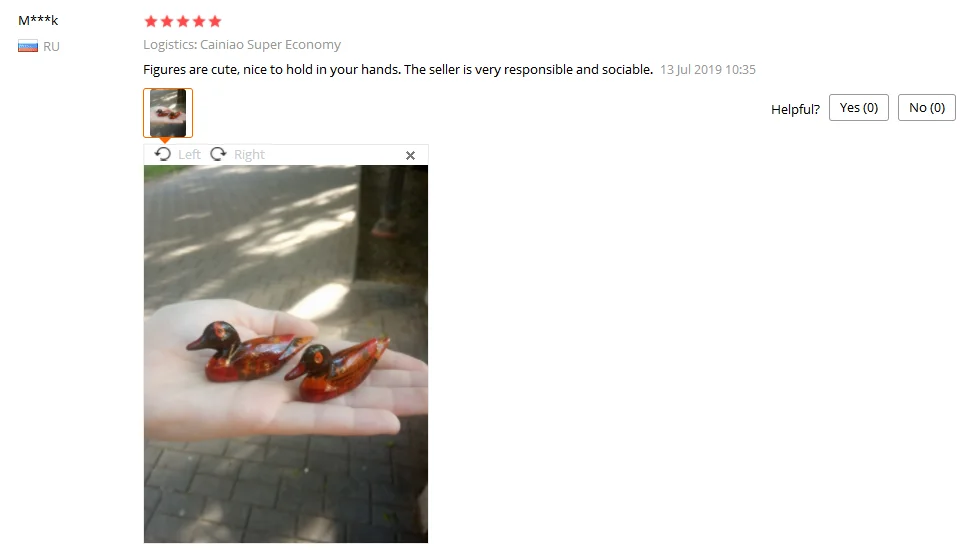Mark review helpful with Yes (0)
Screen dimensions: 967x555
(x=858, y=108)
